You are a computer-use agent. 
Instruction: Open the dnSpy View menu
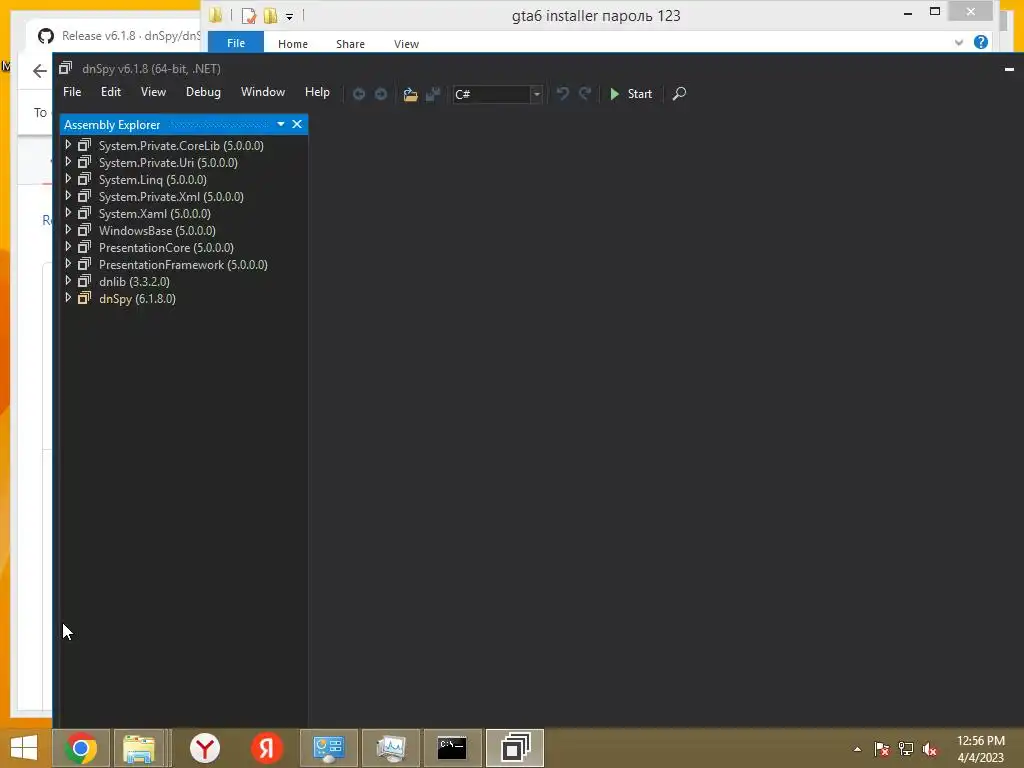[x=153, y=92]
